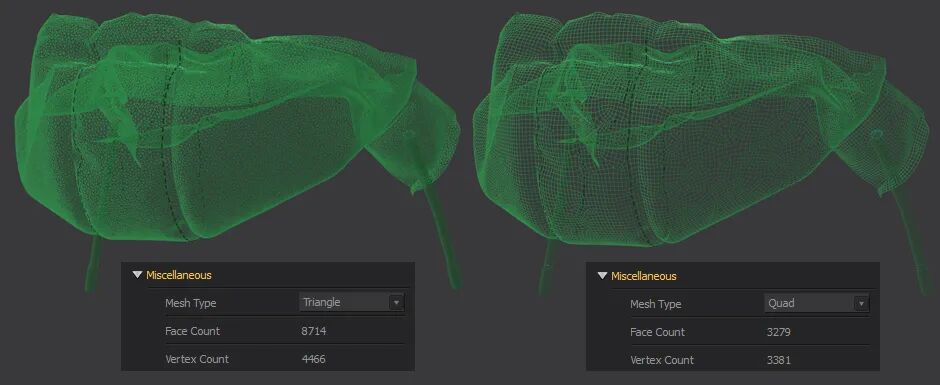Click the dropdown arrow beside Triangle
This screenshot has height=385, width=940.
coord(396,303)
